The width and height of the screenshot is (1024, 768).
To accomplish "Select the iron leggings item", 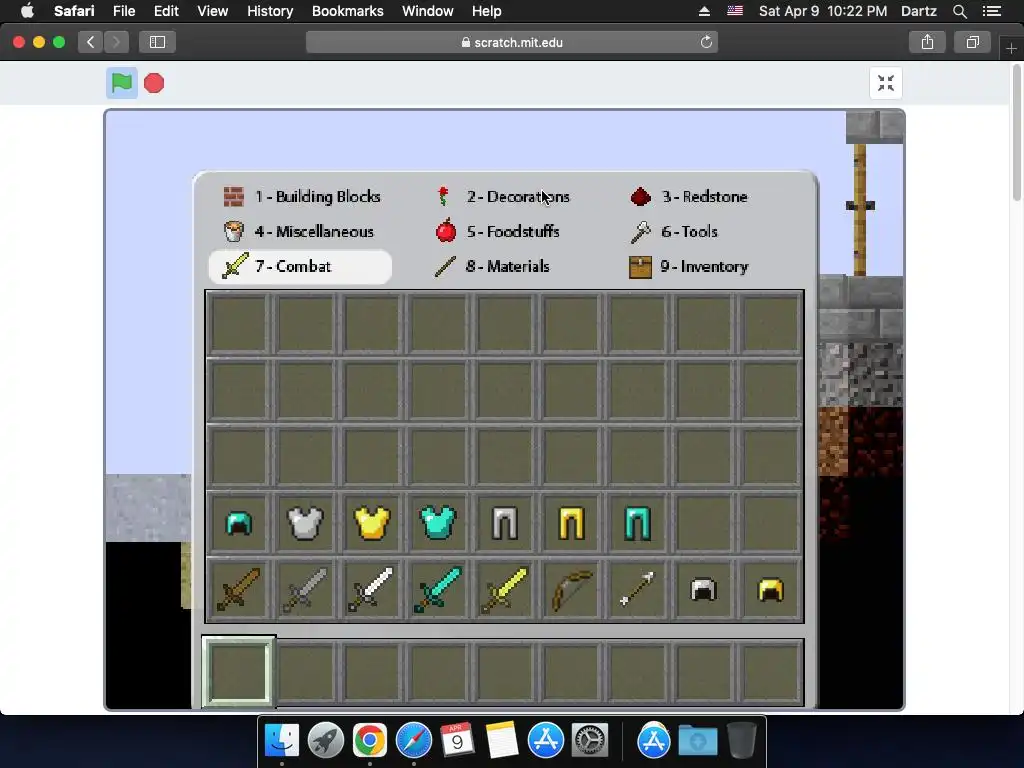I will click(x=505, y=524).
